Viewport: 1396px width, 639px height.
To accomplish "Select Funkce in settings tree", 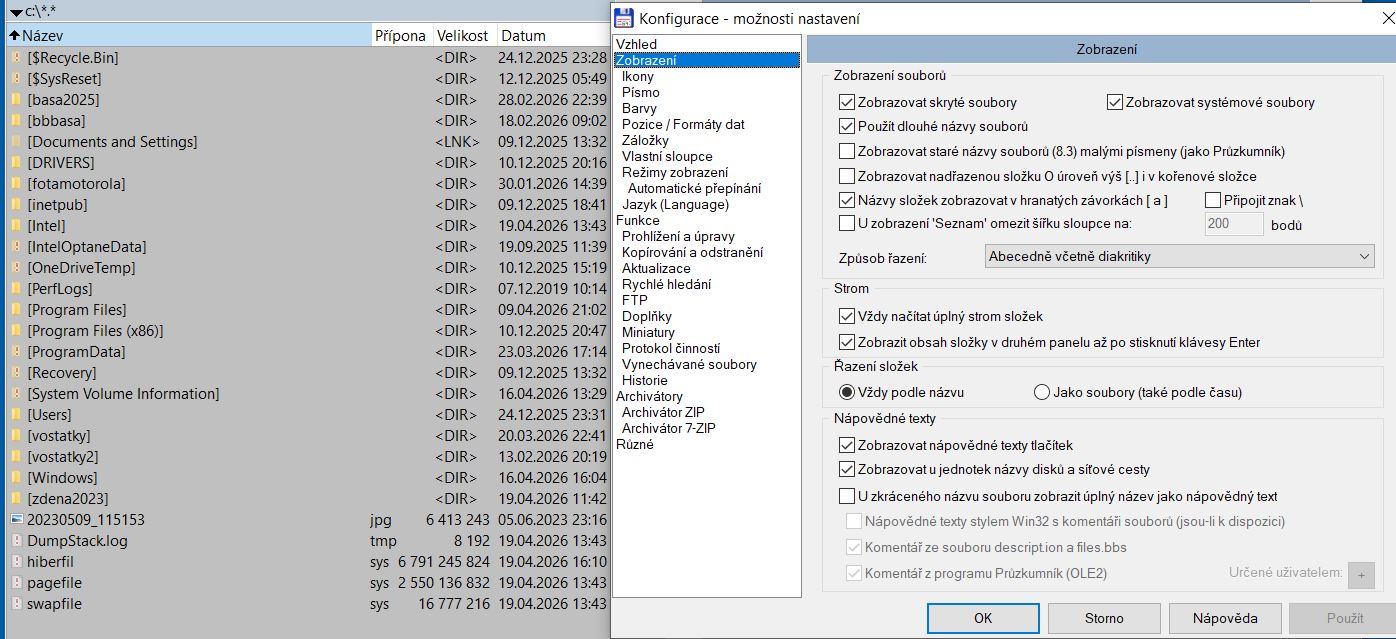I will 637,220.
